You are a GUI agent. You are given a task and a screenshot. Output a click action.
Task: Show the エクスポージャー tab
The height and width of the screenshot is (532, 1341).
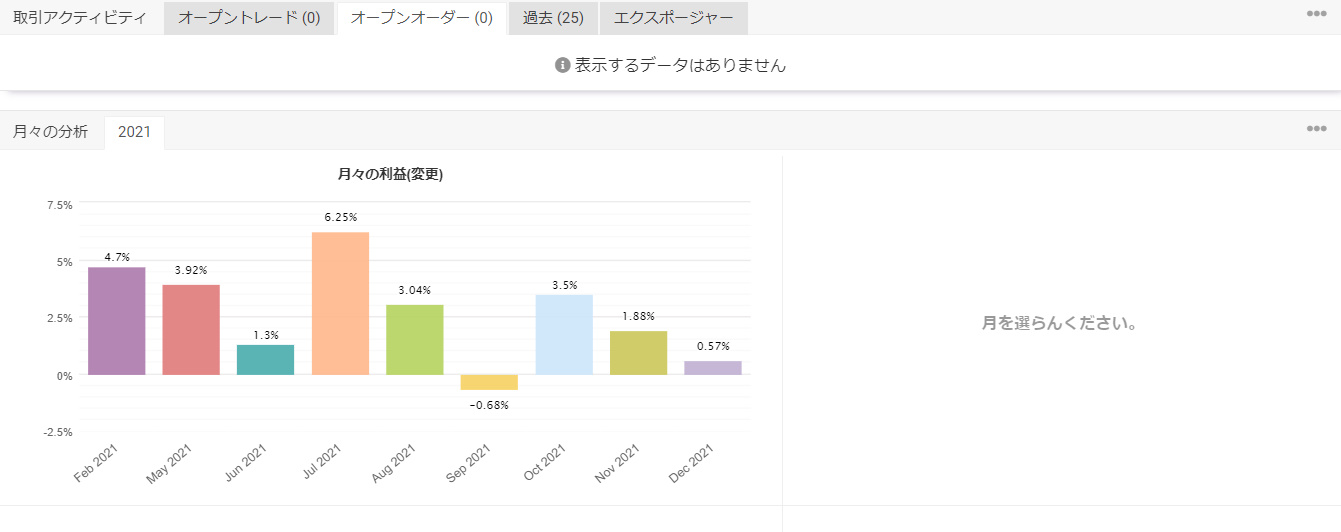(x=673, y=18)
